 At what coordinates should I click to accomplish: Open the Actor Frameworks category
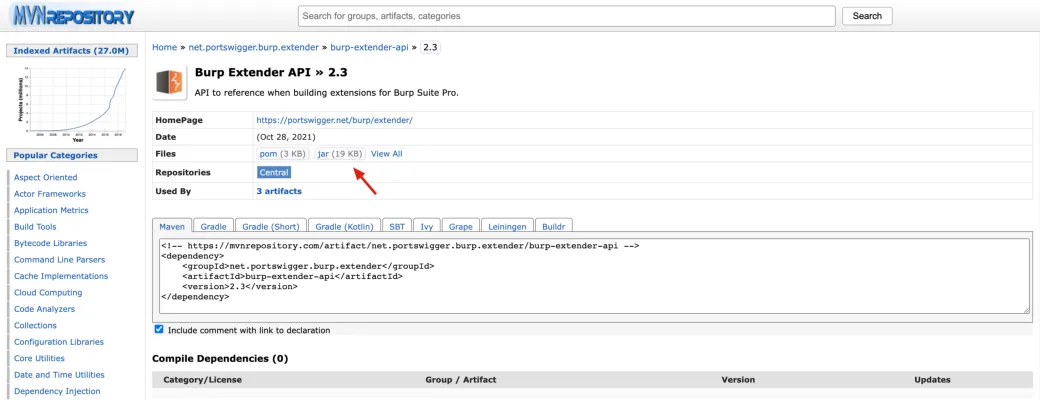[50, 194]
